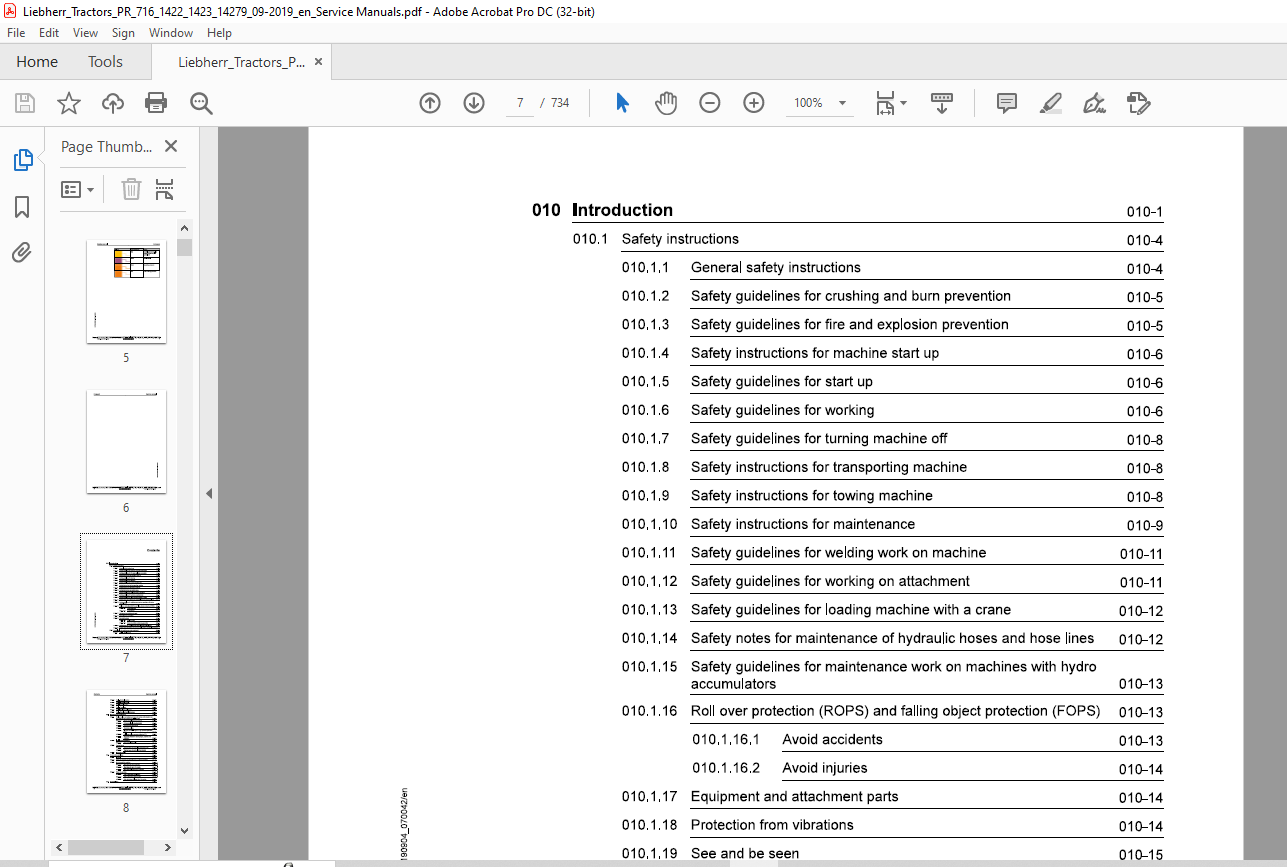The image size is (1287, 867).
Task: Open the fit page options icon
Action: [x=890, y=103]
